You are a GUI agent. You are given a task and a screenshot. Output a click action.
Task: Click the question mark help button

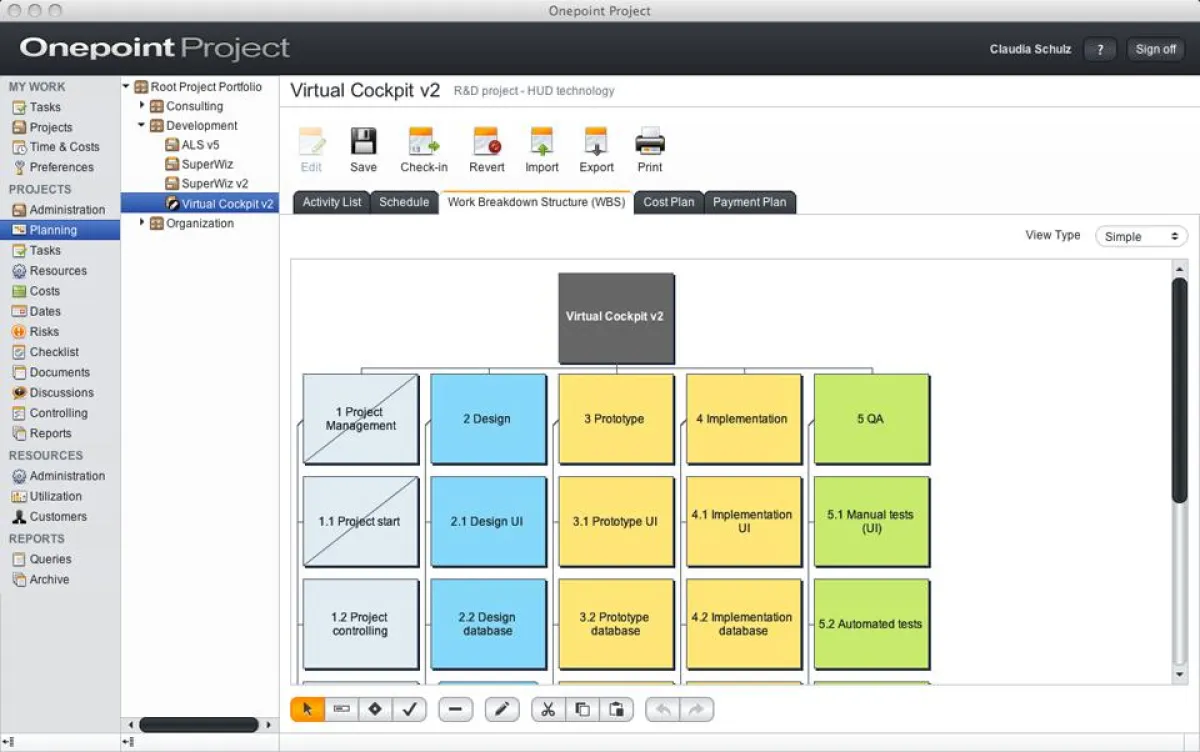point(1100,49)
